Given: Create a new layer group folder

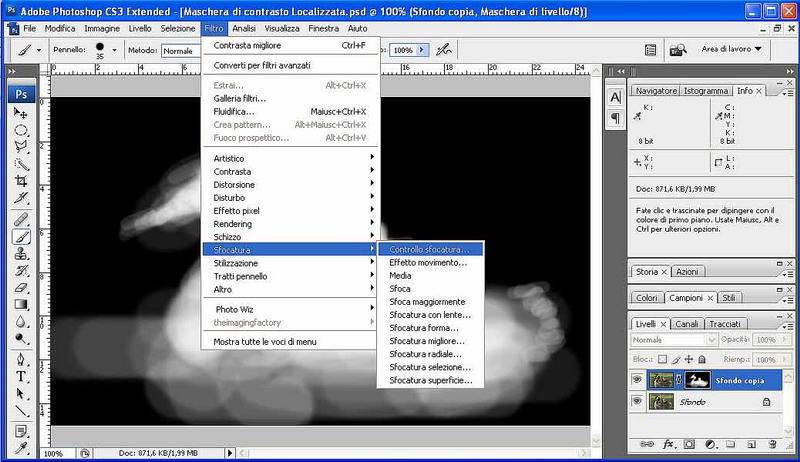Looking at the screenshot, I should click(x=731, y=444).
